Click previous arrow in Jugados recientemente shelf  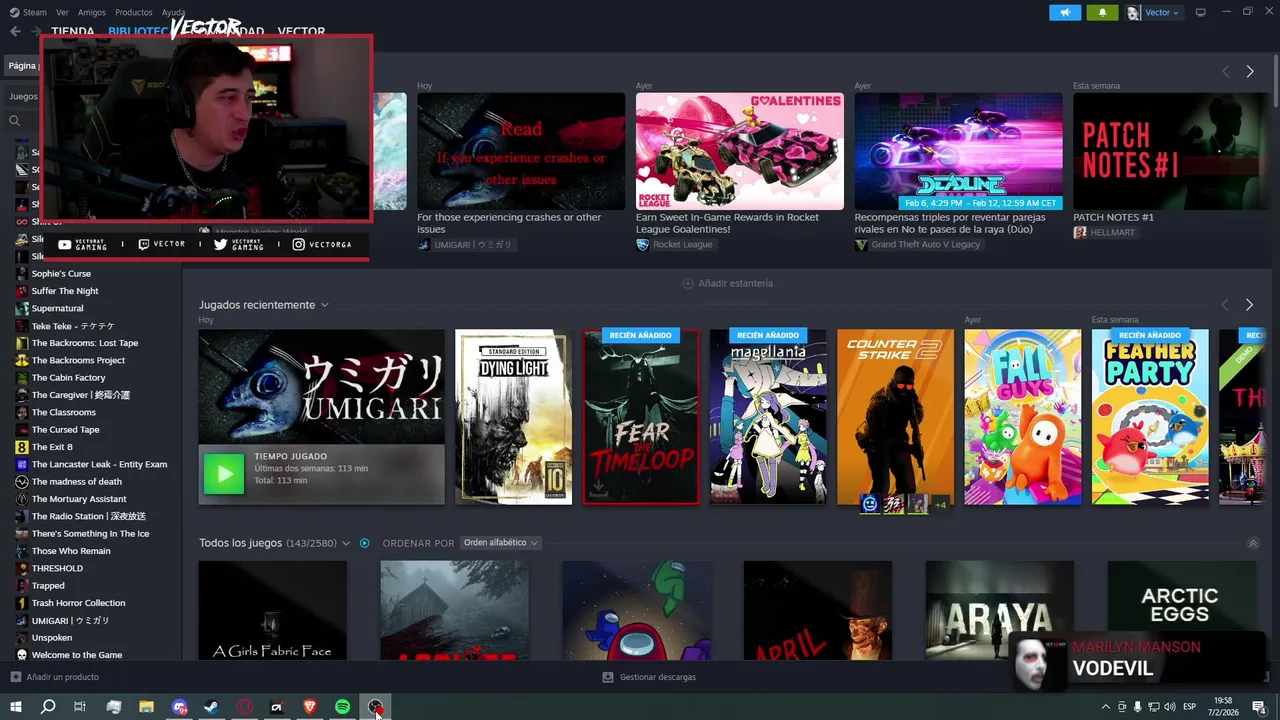coord(1225,304)
